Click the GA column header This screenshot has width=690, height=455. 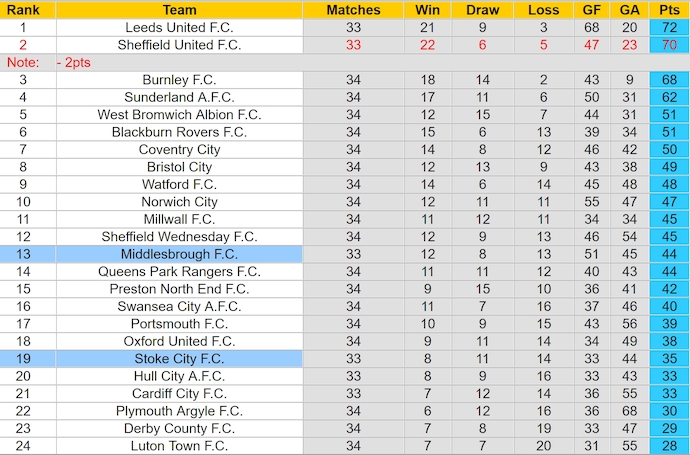[x=628, y=10]
